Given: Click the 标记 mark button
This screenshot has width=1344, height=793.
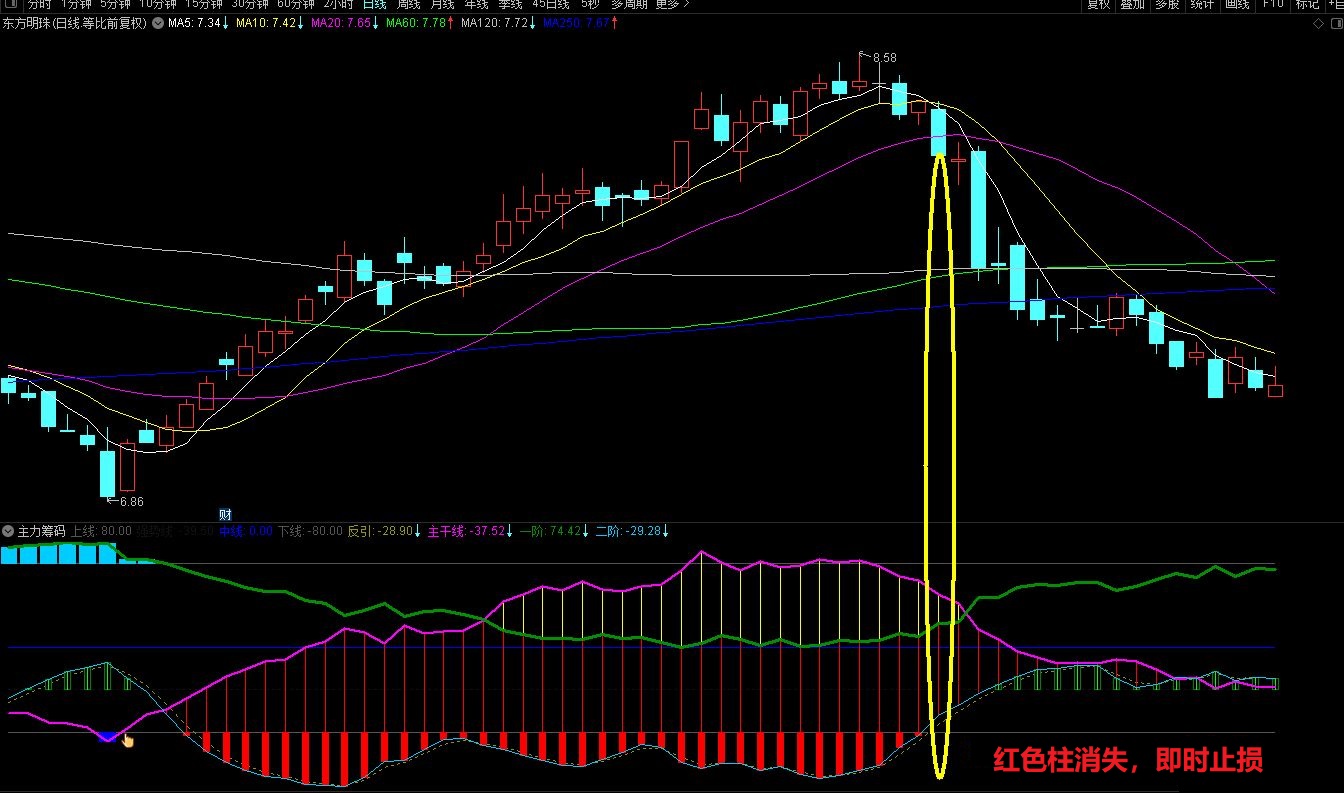Looking at the screenshot, I should (1307, 4).
